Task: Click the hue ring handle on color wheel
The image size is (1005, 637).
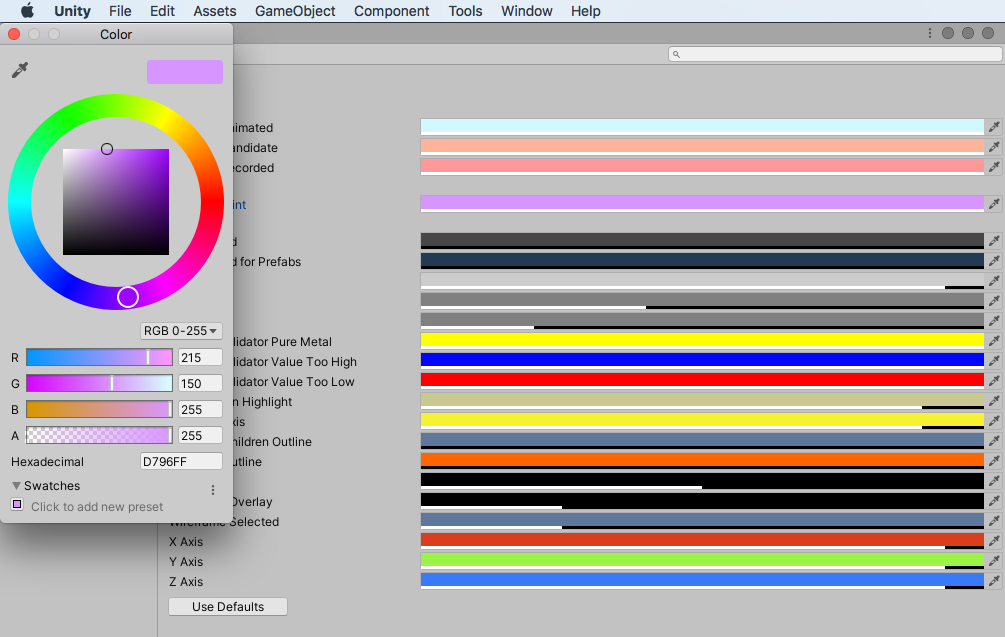Action: (128, 297)
